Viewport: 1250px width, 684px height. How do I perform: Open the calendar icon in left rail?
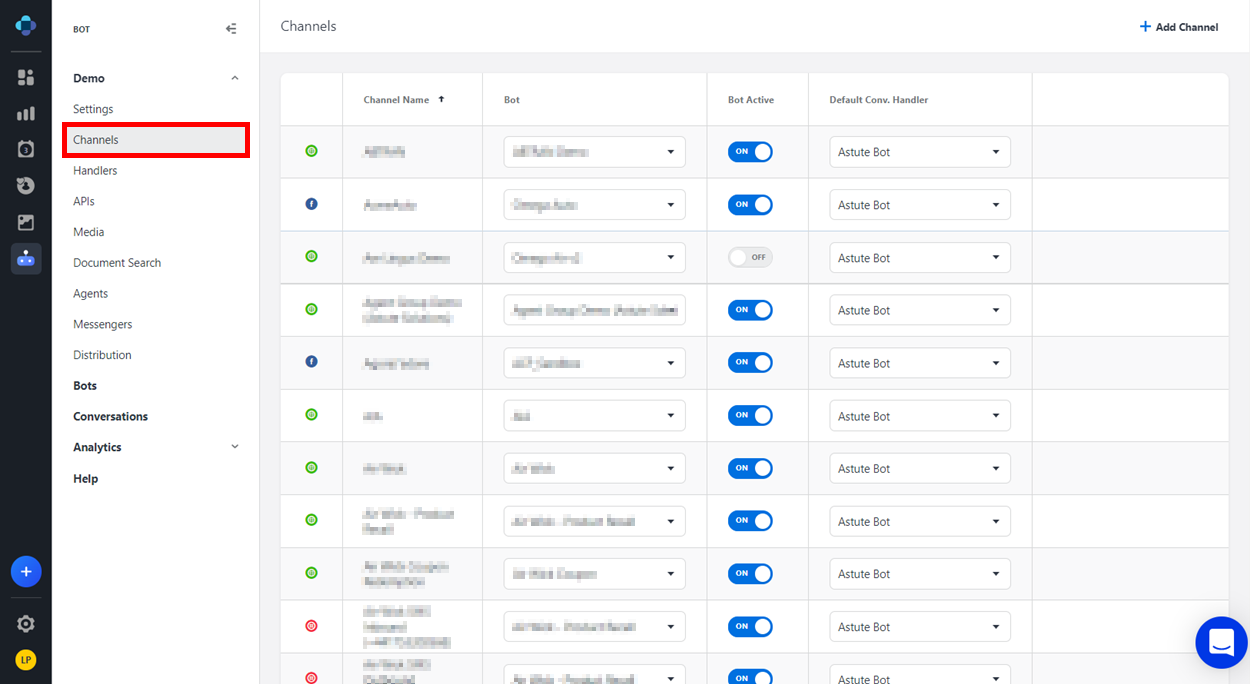(x=26, y=149)
